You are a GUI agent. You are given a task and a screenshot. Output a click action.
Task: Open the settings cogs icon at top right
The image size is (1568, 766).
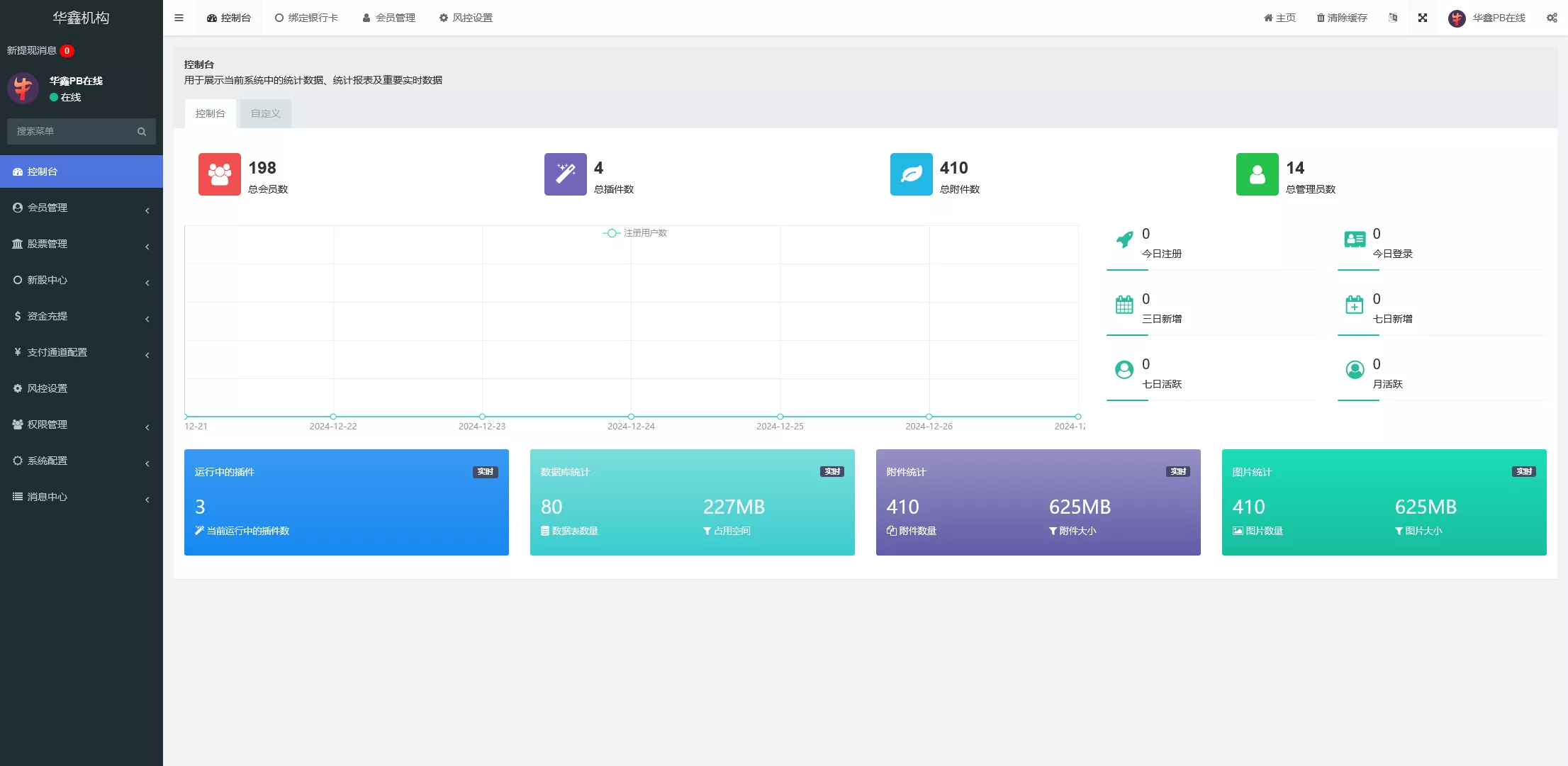[x=1551, y=18]
